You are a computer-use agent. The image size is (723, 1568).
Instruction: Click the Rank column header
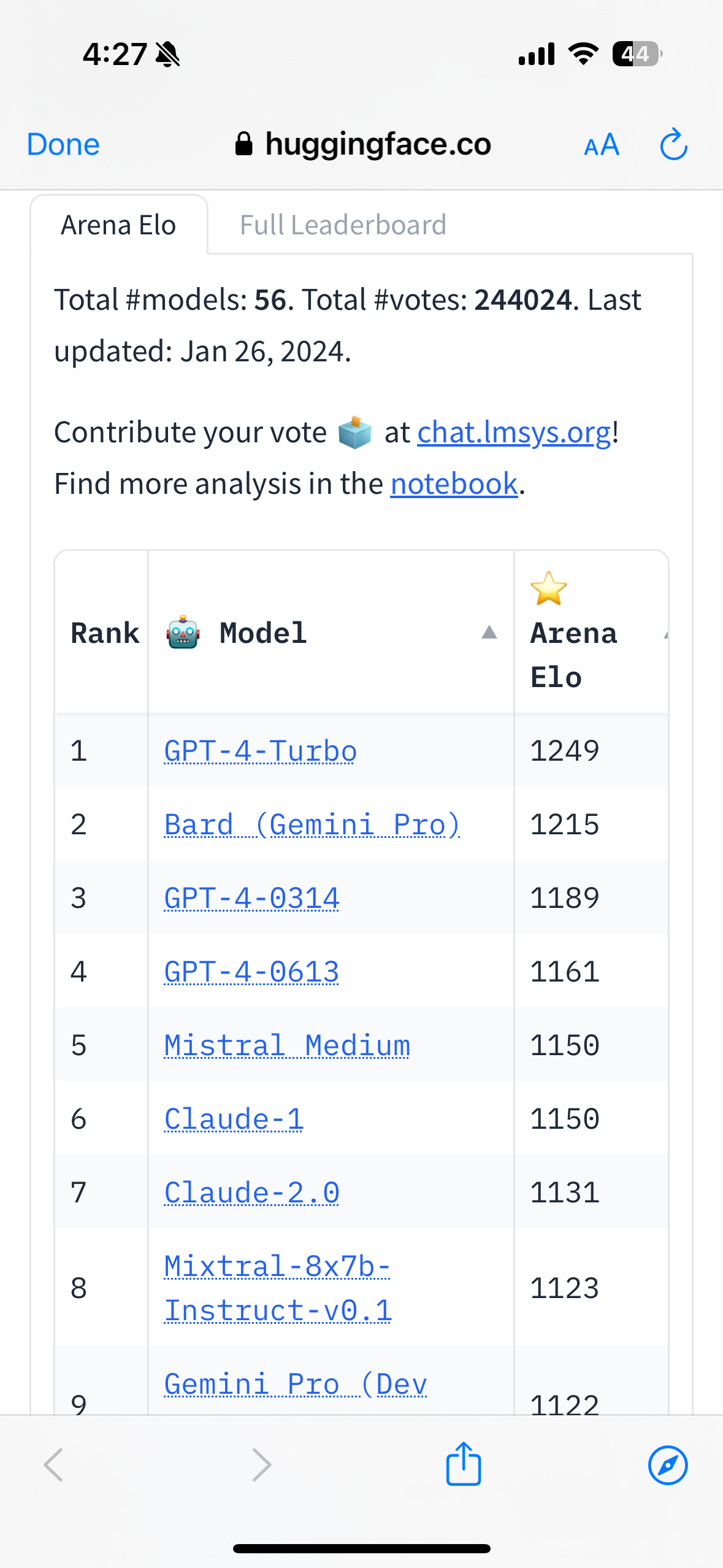(x=105, y=632)
